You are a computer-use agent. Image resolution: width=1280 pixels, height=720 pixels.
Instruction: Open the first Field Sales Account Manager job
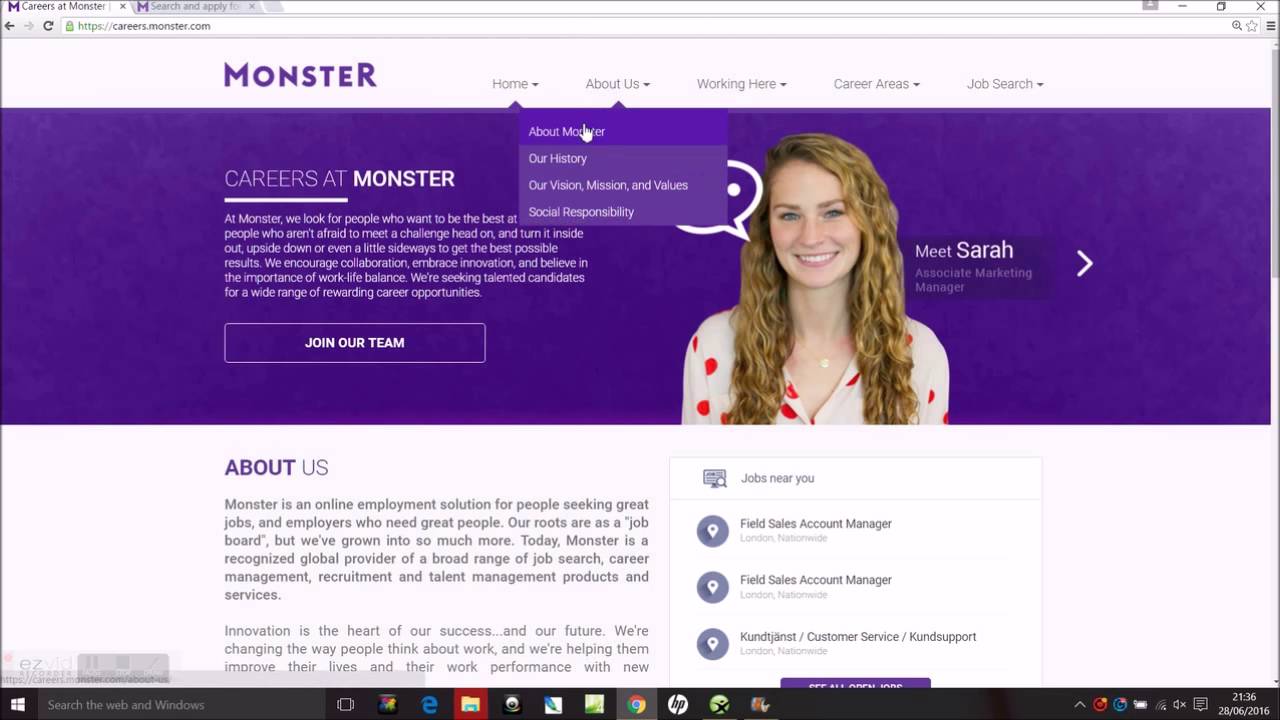click(x=816, y=524)
